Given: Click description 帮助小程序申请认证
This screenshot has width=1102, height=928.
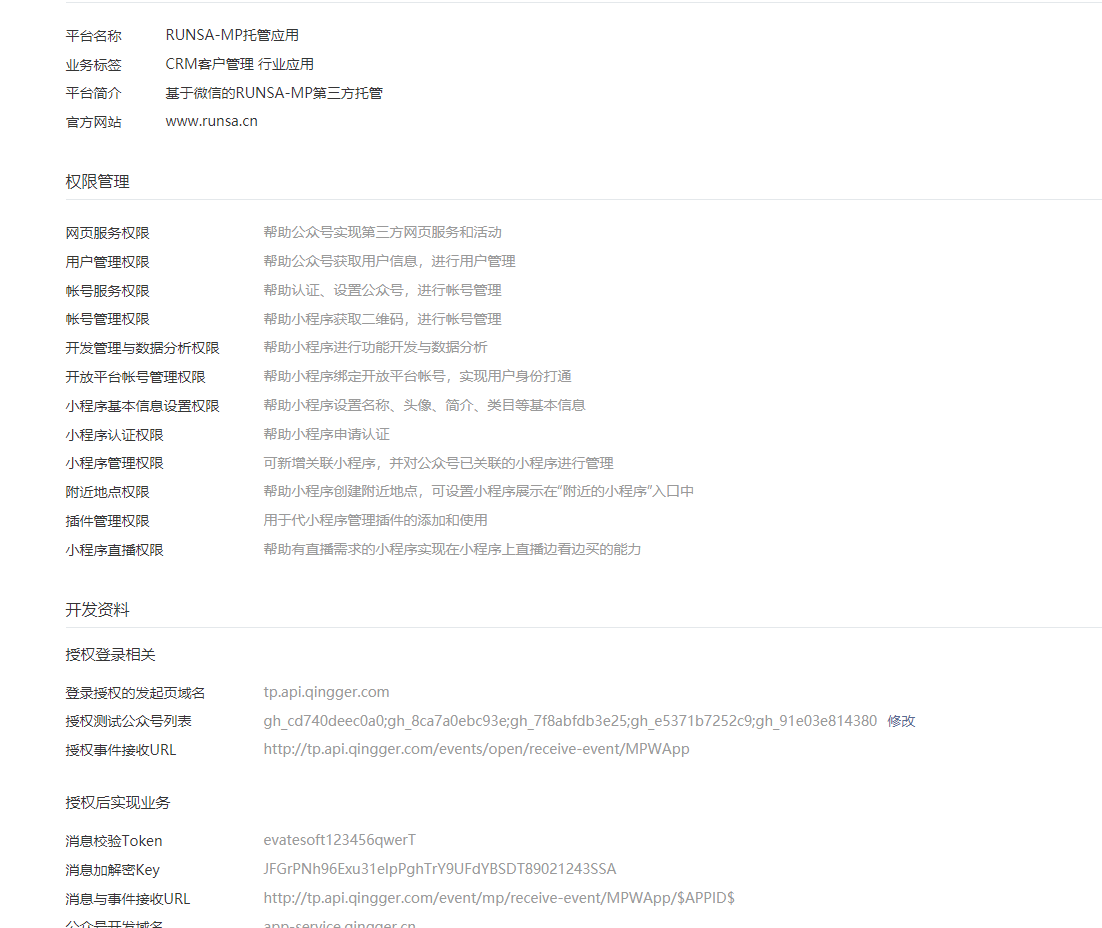Looking at the screenshot, I should [x=327, y=434].
